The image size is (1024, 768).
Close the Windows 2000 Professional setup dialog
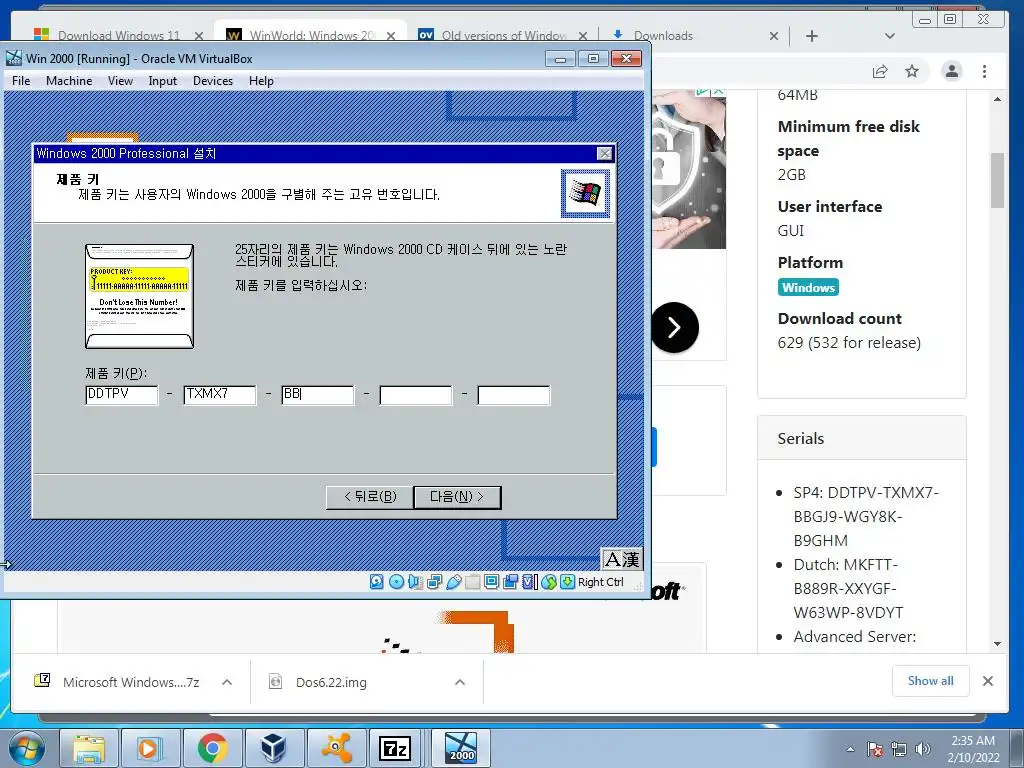click(x=605, y=153)
